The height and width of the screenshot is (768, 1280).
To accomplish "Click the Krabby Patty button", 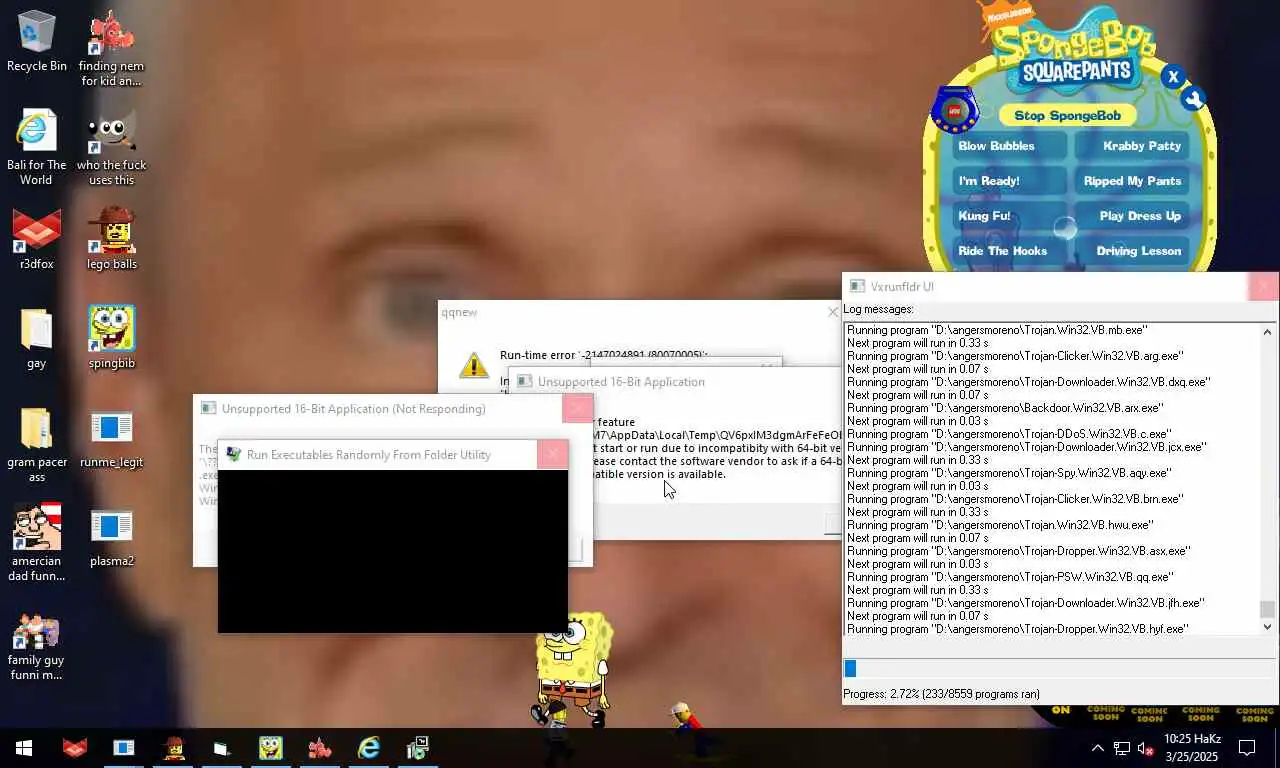I will coord(1131,146).
